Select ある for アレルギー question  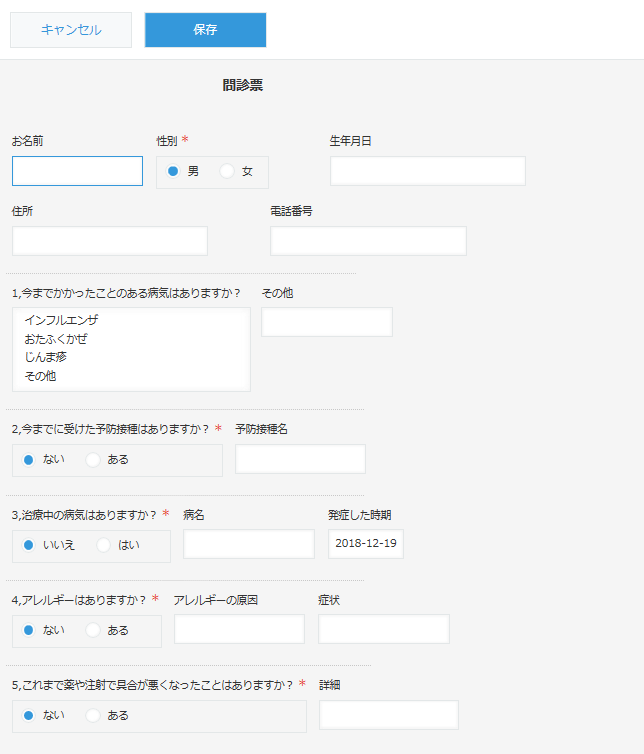click(92, 630)
